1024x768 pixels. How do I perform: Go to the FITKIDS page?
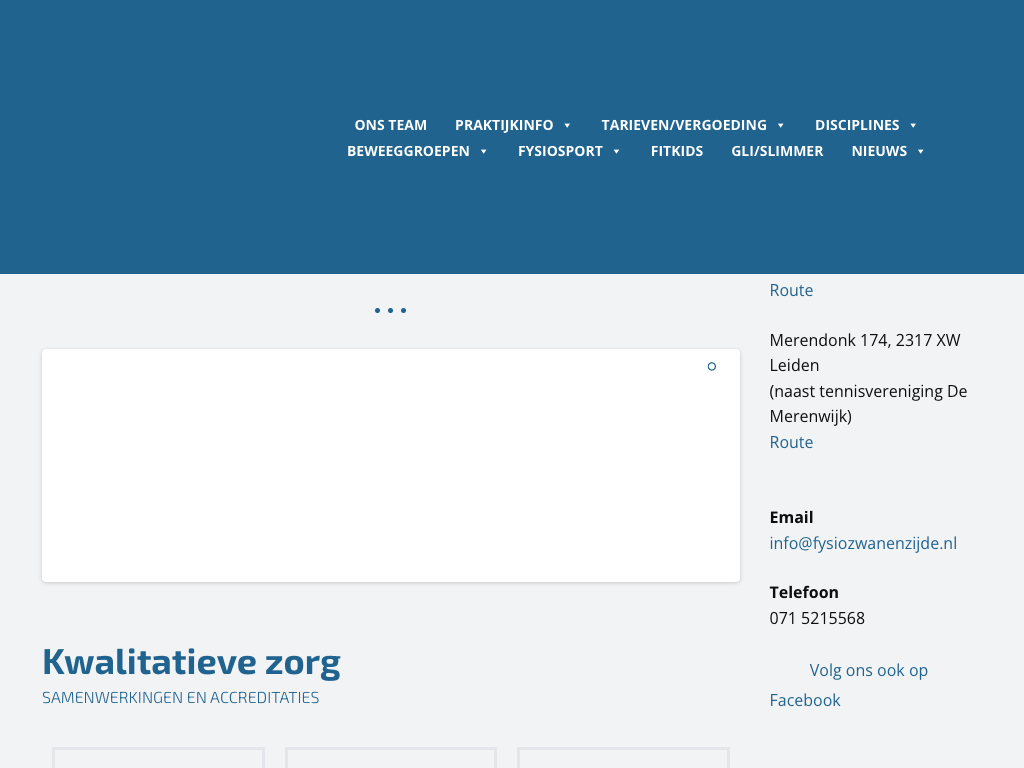676,151
